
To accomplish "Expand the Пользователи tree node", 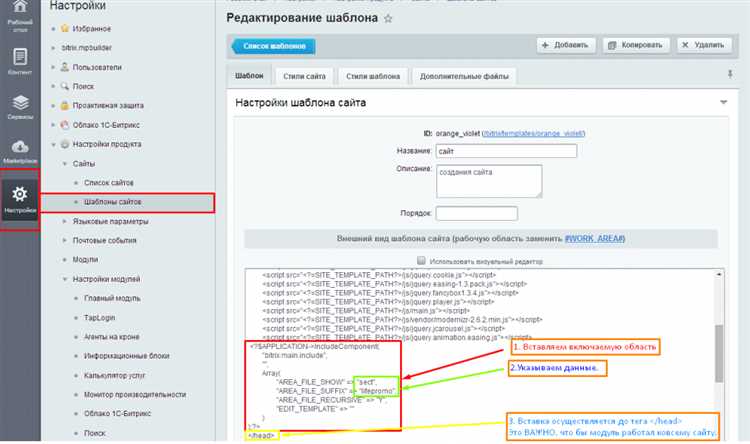I will 54,67.
